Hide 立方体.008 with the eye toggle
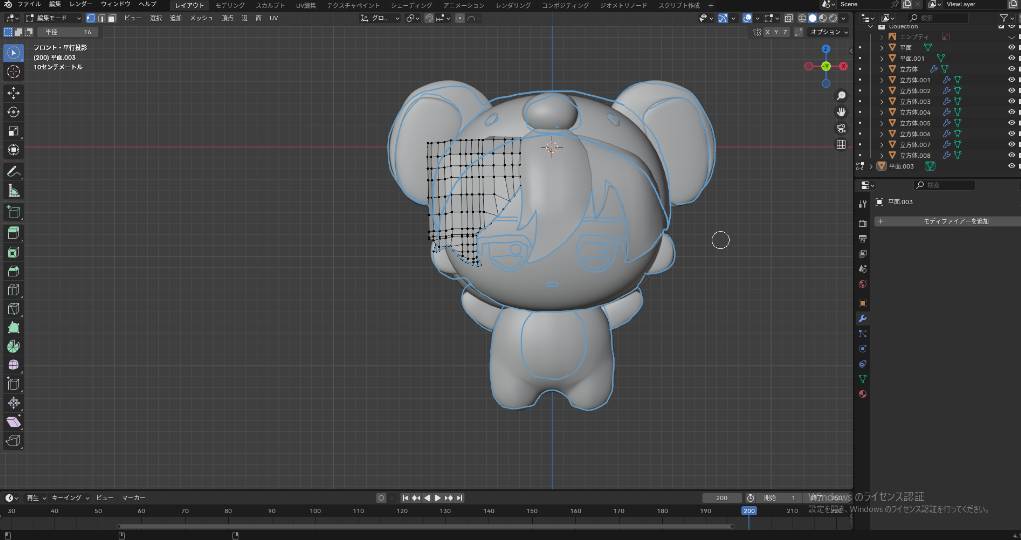This screenshot has width=1021, height=540. coord(1011,155)
